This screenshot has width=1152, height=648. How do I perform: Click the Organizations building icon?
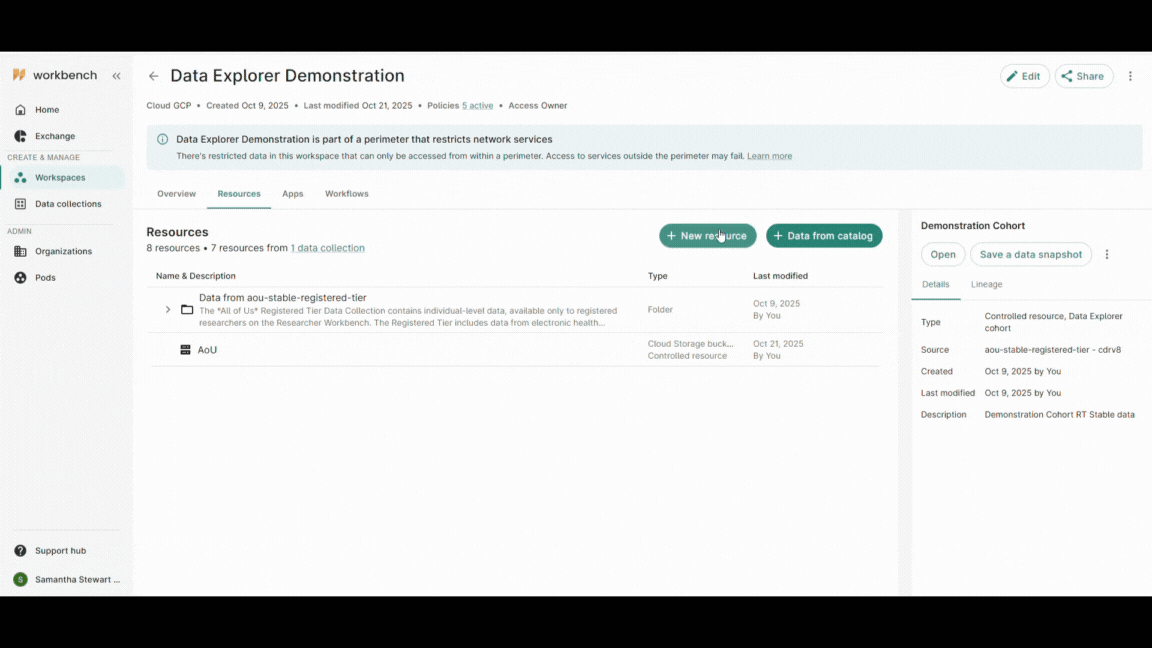(21, 251)
